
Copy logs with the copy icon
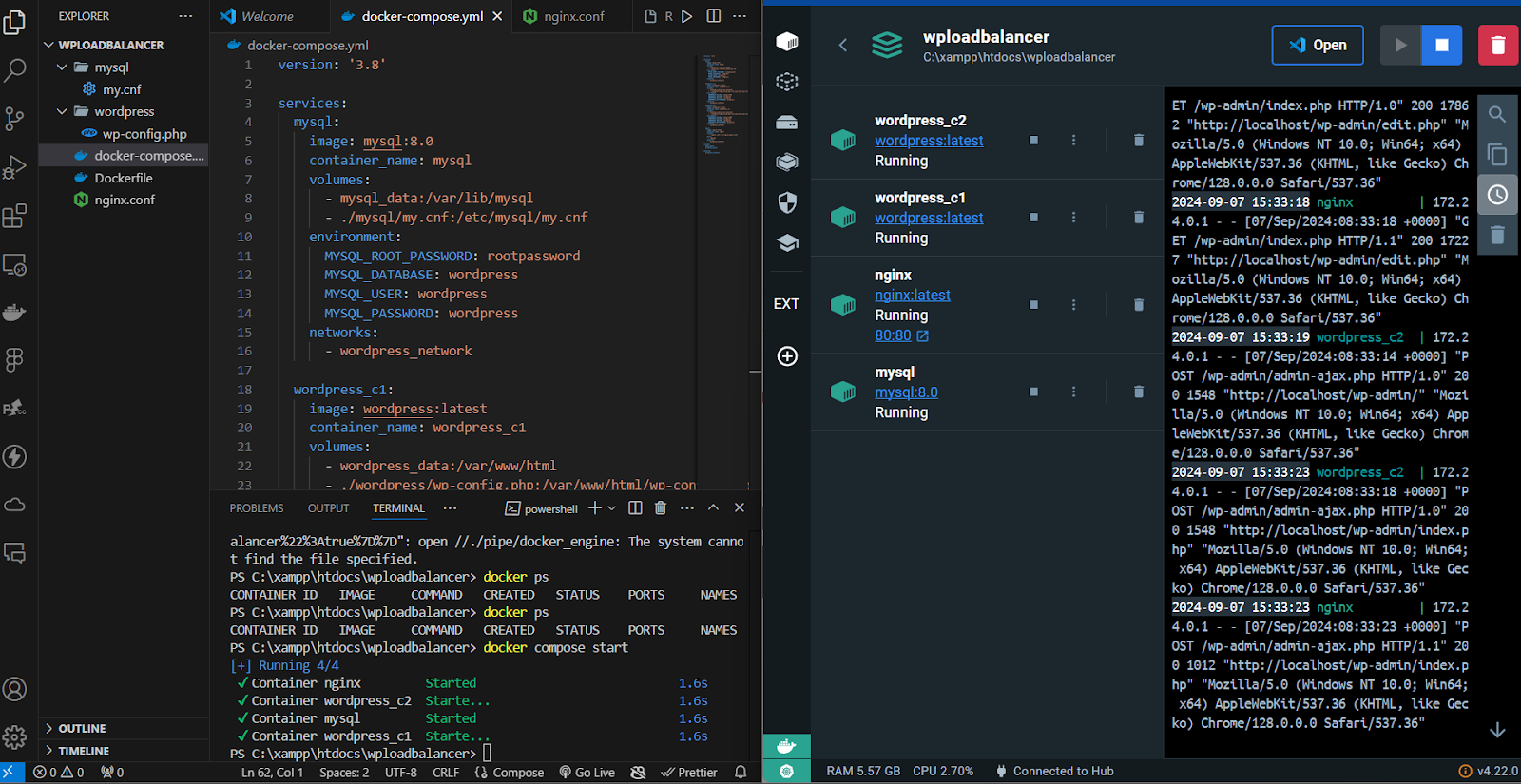point(1497,155)
